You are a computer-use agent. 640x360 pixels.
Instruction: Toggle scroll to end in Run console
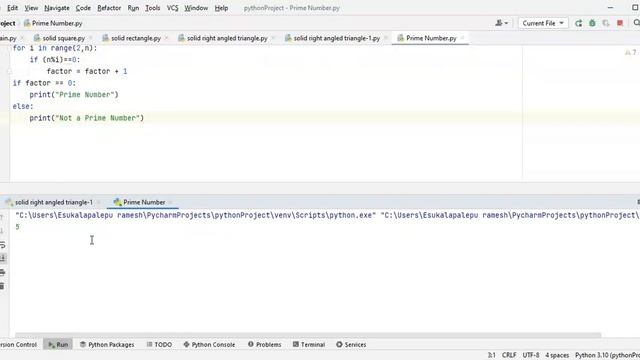pyautogui.click(x=3, y=258)
